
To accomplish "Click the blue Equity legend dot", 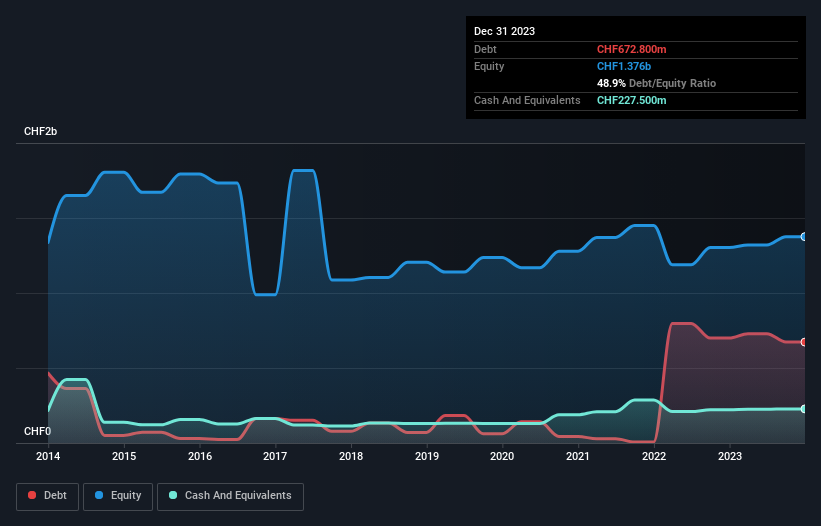I will 98,495.
